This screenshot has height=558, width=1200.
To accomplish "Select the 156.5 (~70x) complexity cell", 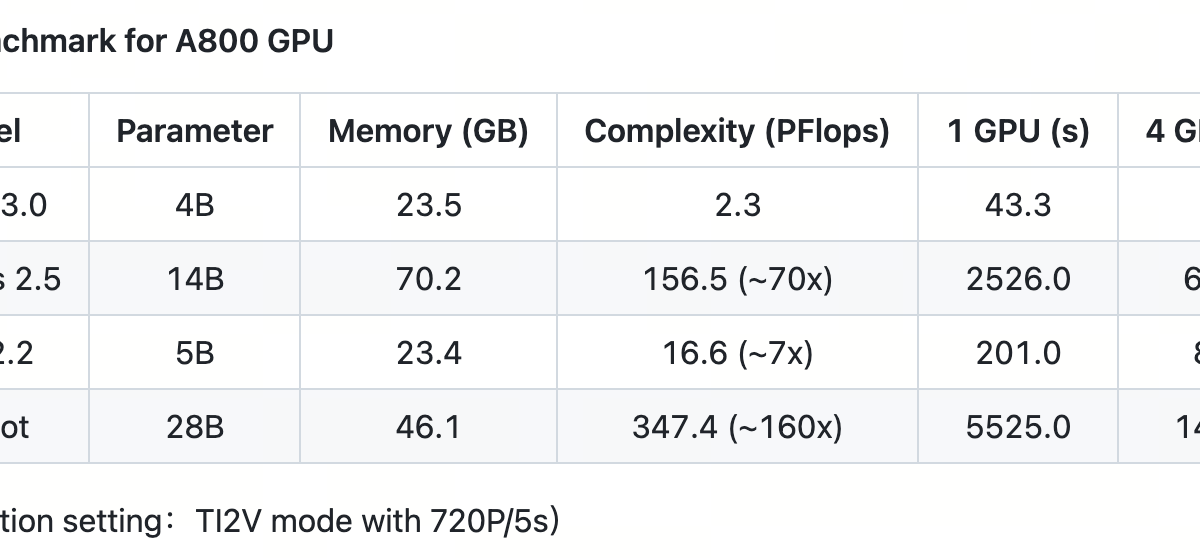I will point(737,279).
